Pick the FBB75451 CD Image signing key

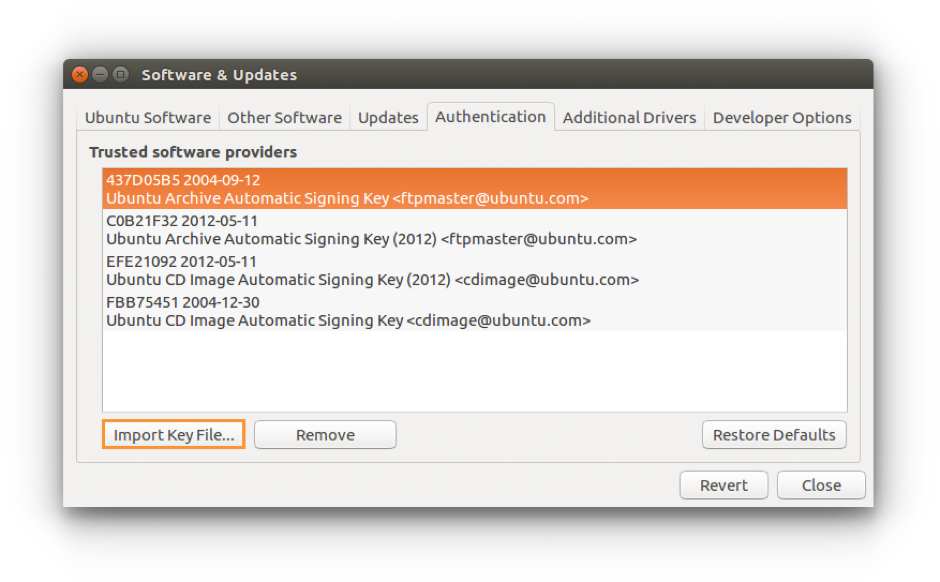(474, 311)
